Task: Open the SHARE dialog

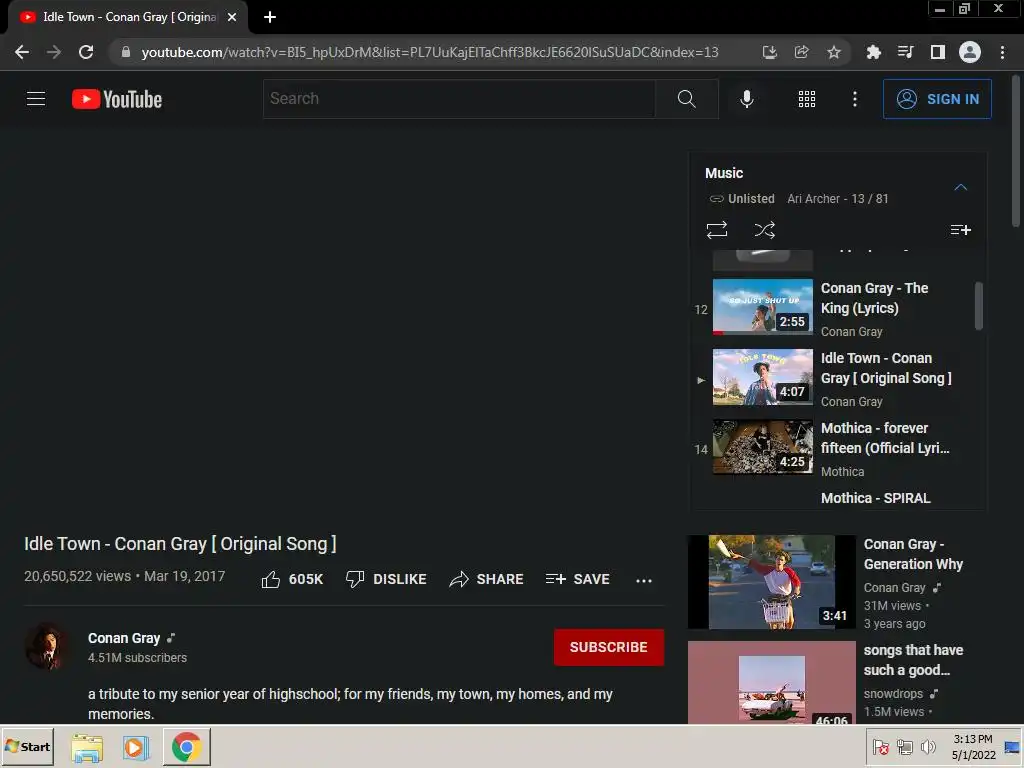Action: (x=486, y=579)
